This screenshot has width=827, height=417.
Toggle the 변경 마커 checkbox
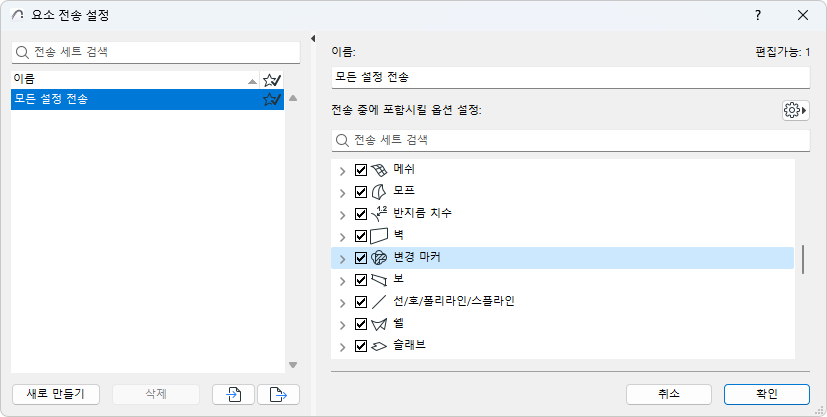pyautogui.click(x=361, y=258)
